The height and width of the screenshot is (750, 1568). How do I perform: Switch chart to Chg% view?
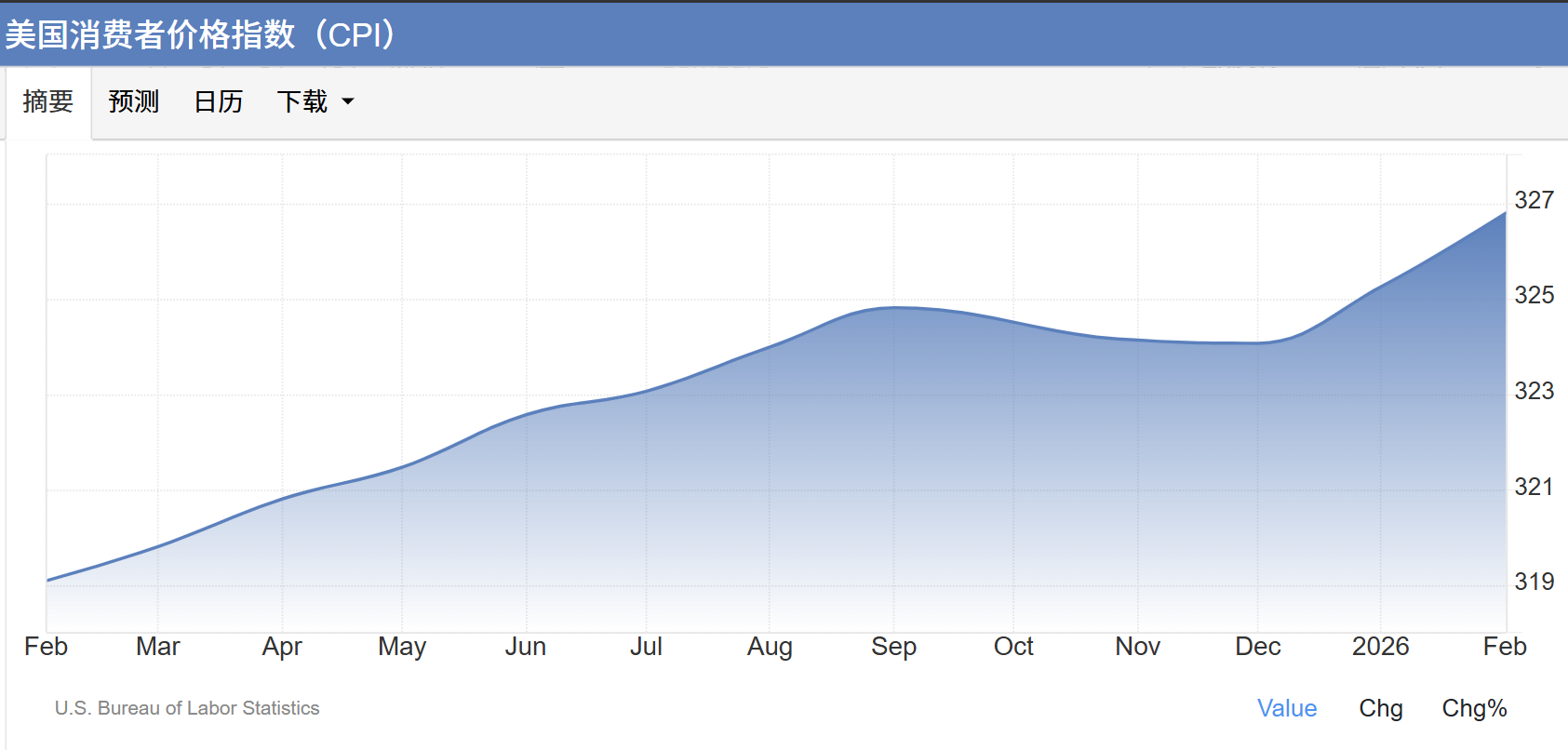1474,708
